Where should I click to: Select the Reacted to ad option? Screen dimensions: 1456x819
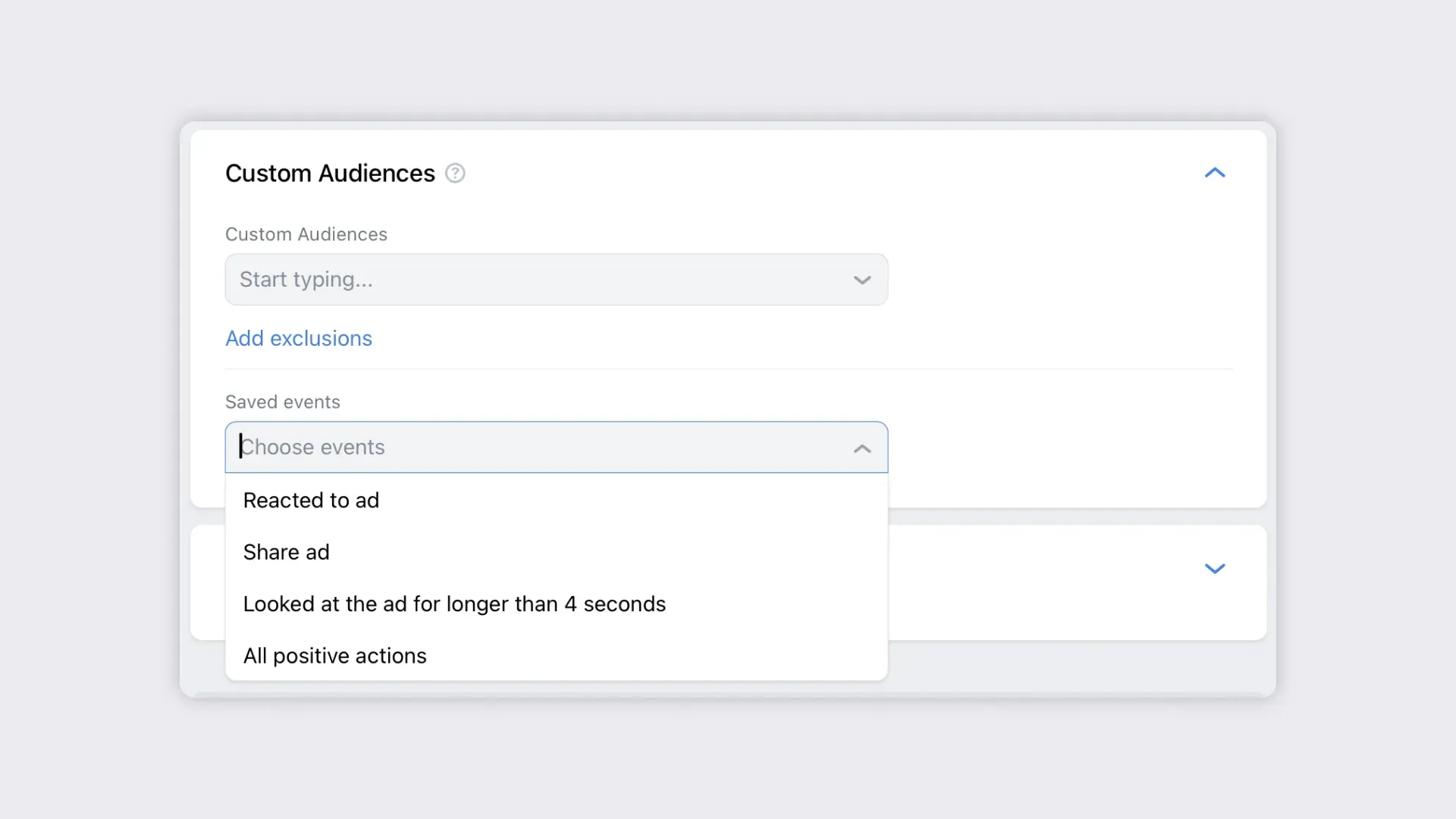(311, 500)
